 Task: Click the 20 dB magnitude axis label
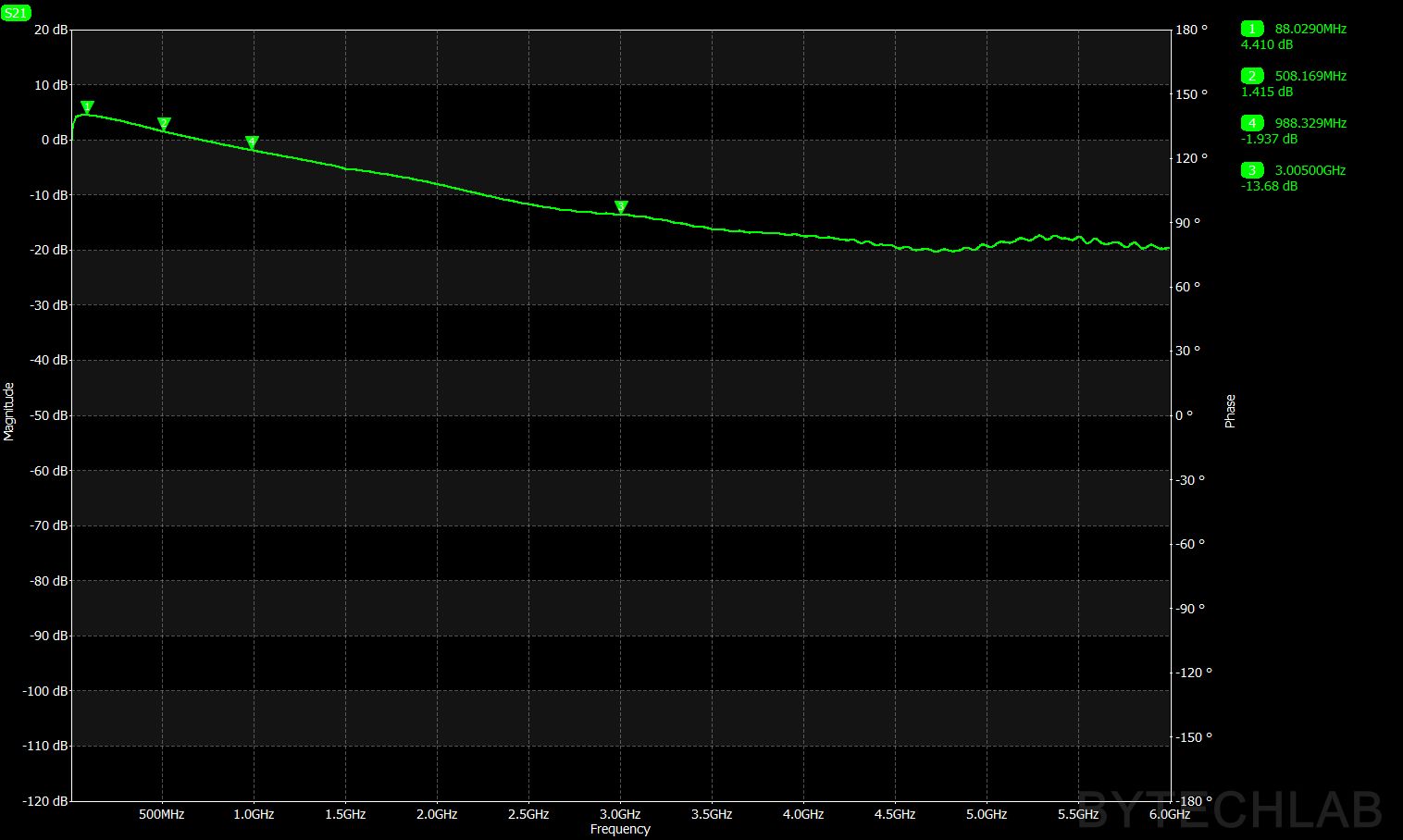51,30
